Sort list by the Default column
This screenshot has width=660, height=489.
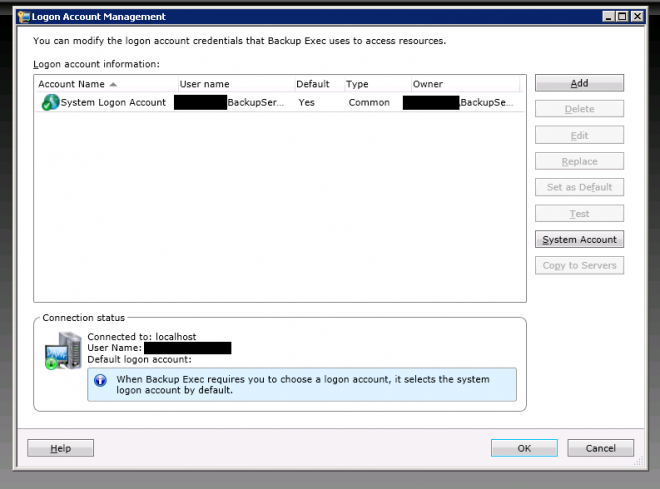312,84
